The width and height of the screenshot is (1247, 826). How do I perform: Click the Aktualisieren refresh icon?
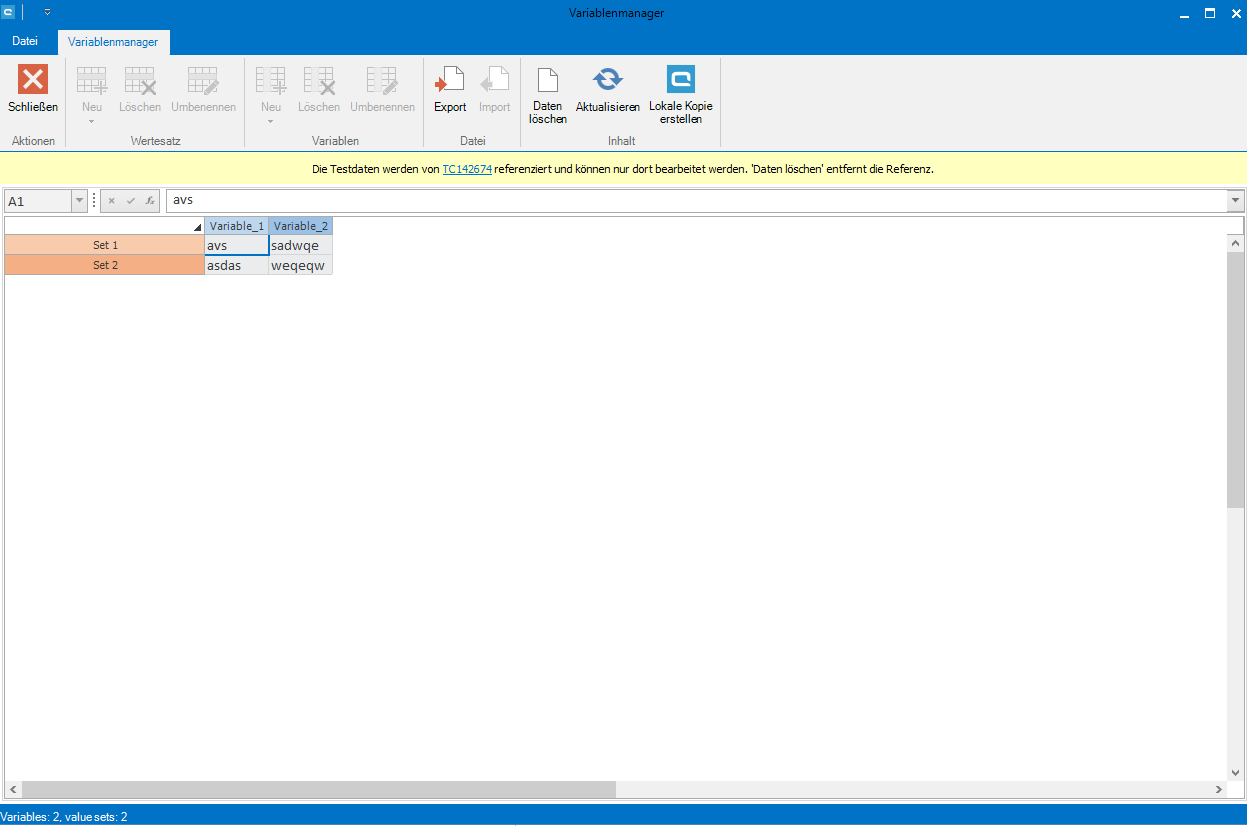point(607,80)
